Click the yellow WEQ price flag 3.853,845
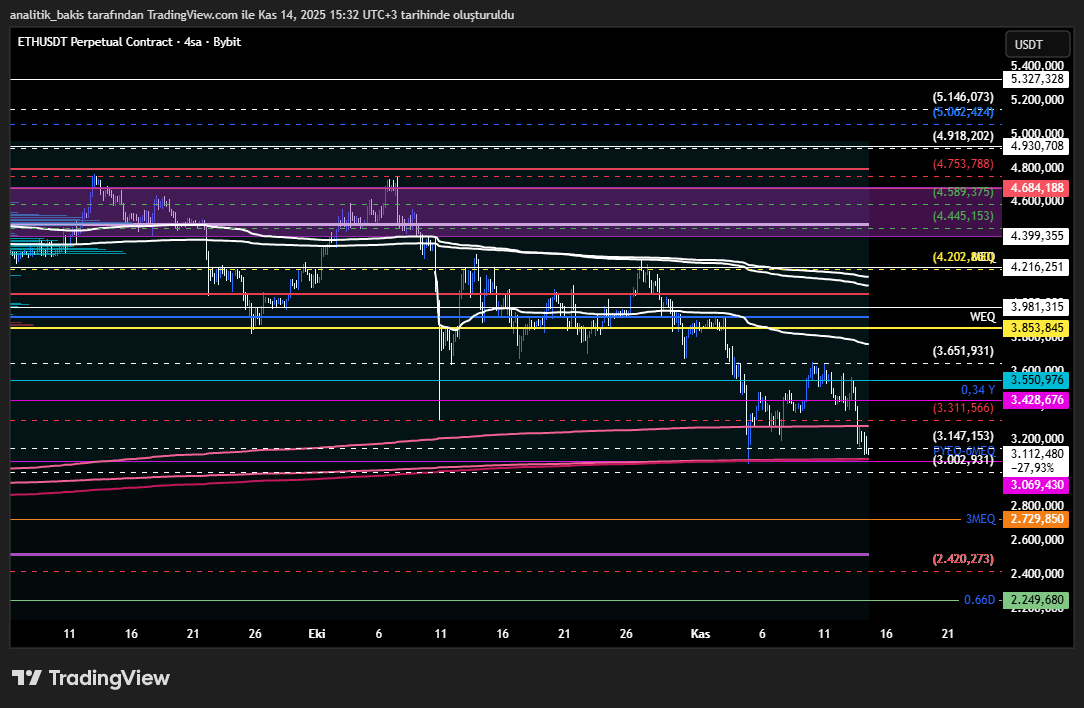The height and width of the screenshot is (708, 1084). [1037, 327]
